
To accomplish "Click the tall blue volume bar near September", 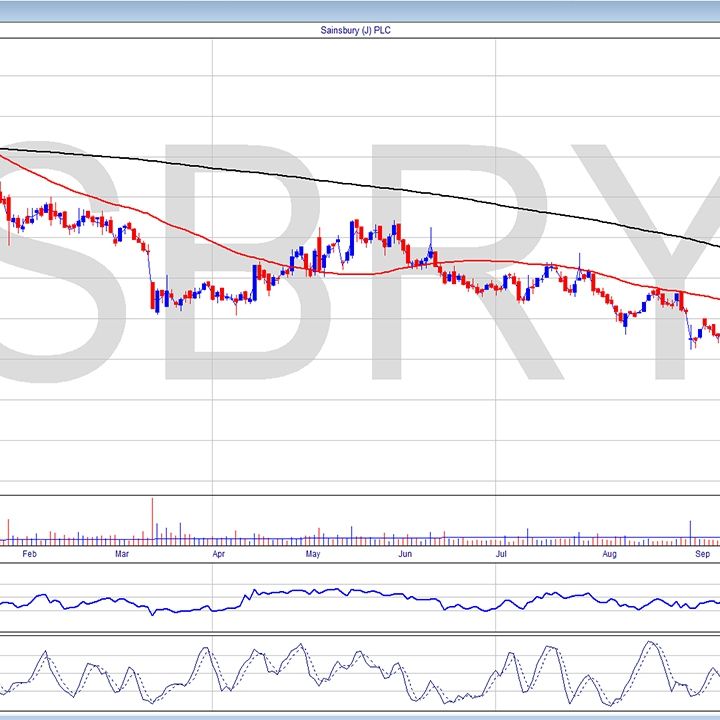I will click(690, 532).
